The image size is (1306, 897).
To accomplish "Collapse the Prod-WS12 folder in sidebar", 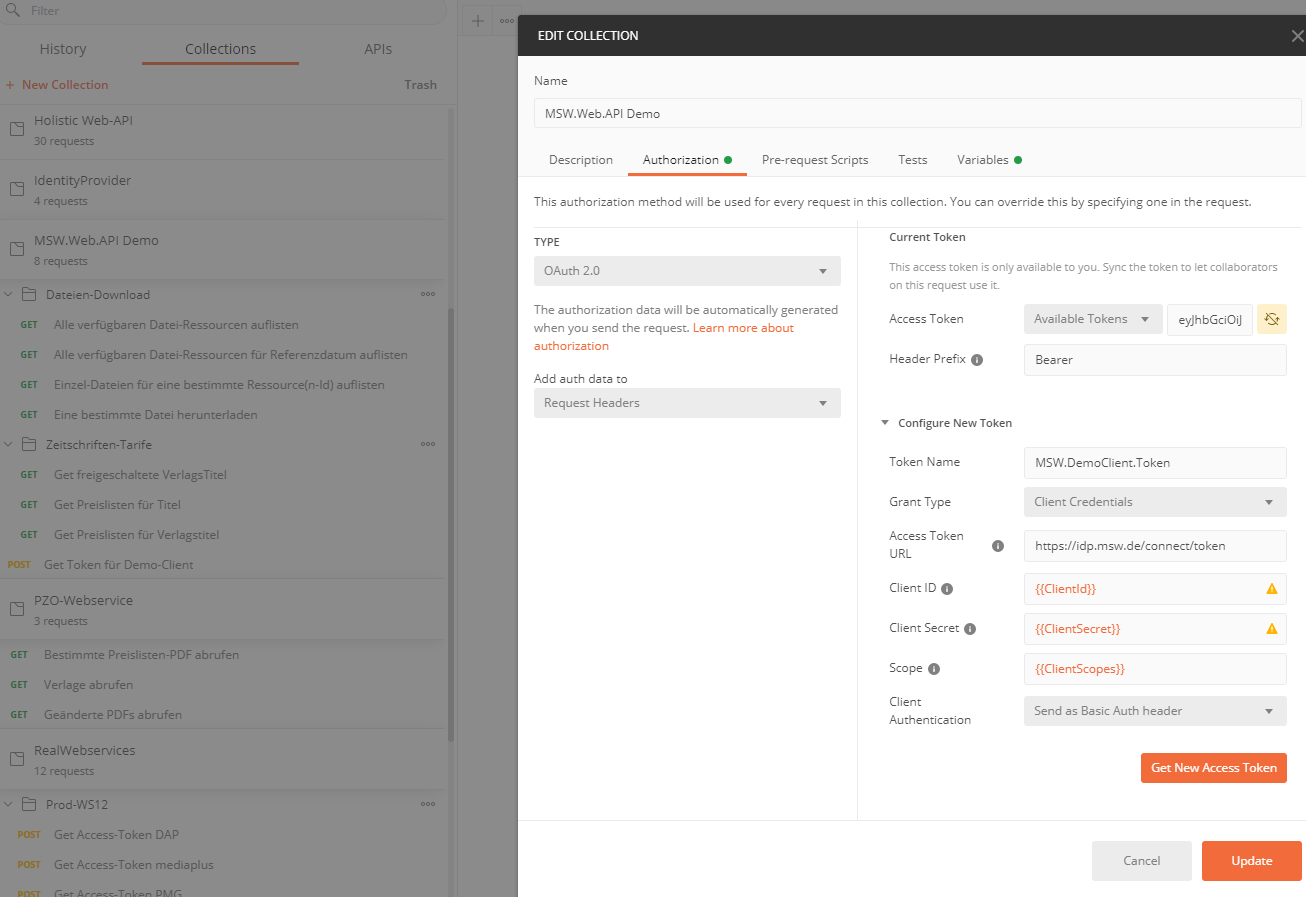I will [9, 804].
